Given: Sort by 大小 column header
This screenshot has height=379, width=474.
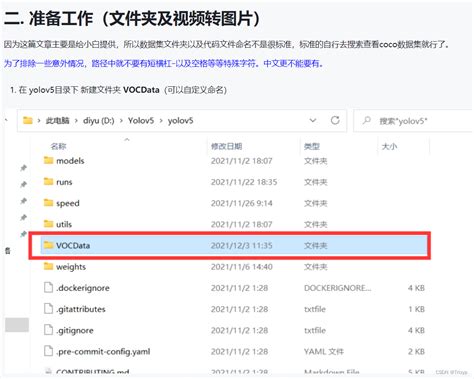Looking at the screenshot, I should [x=389, y=146].
